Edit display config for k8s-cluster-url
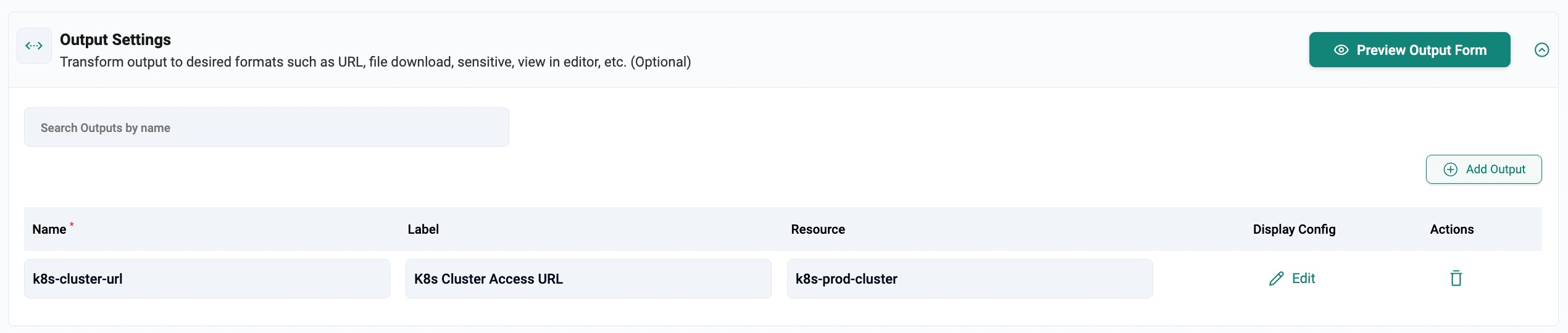1568x333 pixels. tap(1292, 279)
